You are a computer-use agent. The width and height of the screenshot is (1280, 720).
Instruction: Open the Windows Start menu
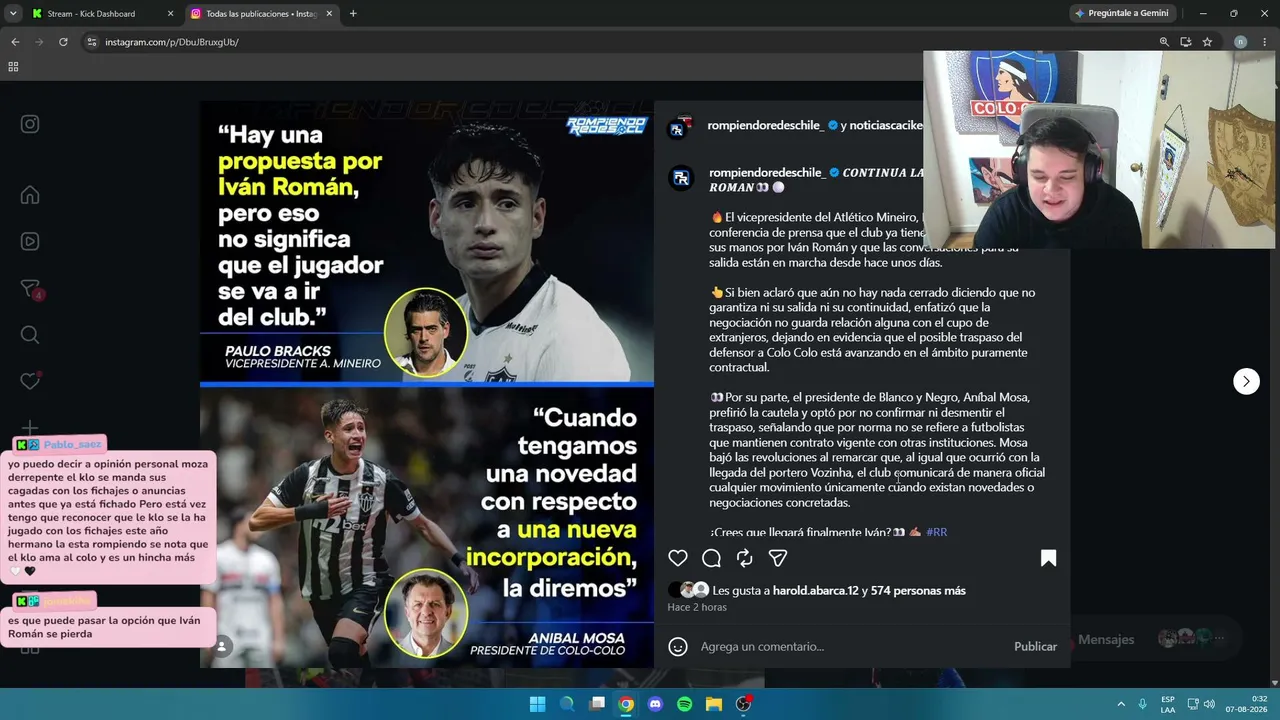(537, 704)
